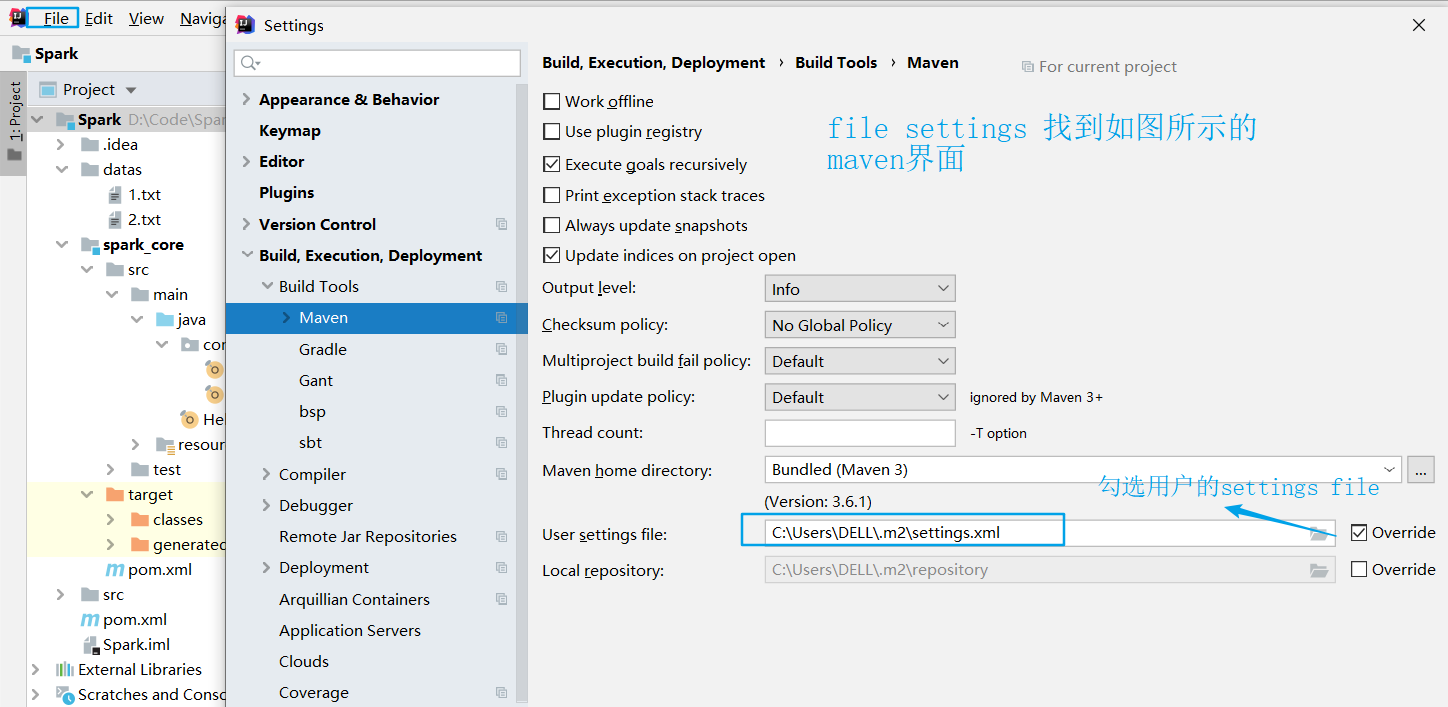Click the folder browse icon for User settings file
Viewport: 1448px width, 707px height.
click(x=1319, y=534)
